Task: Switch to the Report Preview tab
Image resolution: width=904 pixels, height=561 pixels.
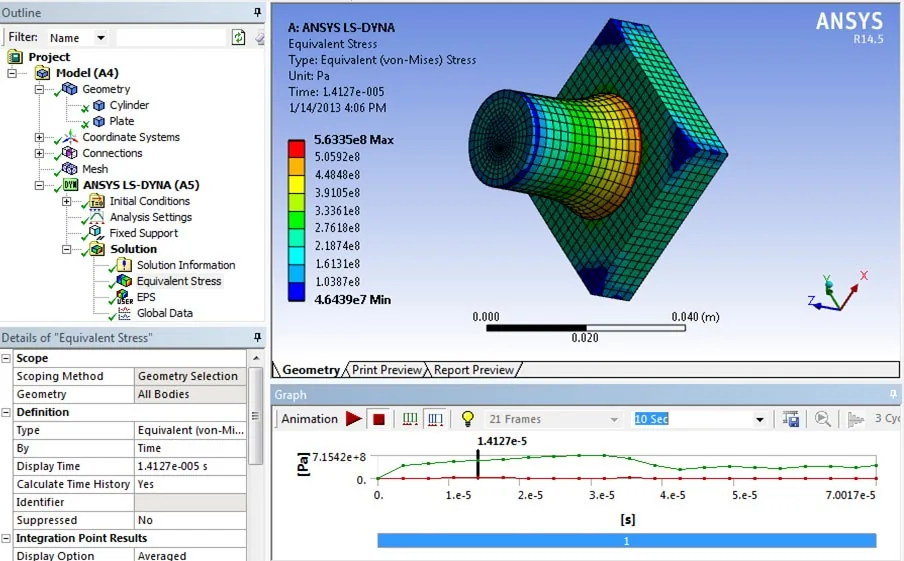Action: click(473, 370)
